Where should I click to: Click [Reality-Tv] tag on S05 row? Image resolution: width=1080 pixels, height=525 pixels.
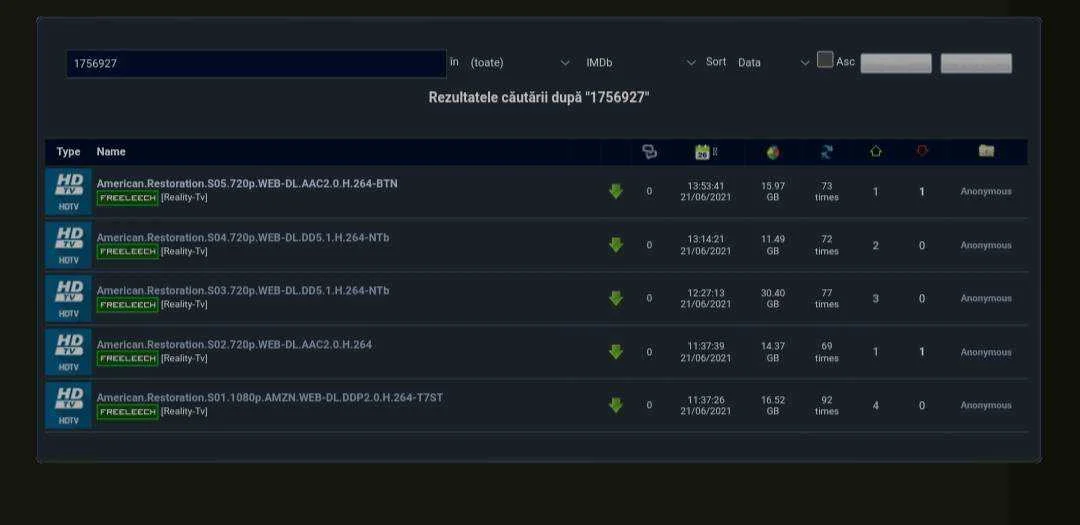point(184,198)
